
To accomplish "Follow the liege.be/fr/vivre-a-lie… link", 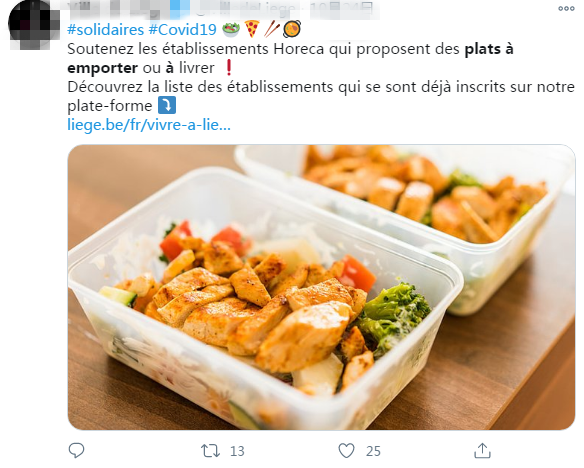I will (x=149, y=124).
